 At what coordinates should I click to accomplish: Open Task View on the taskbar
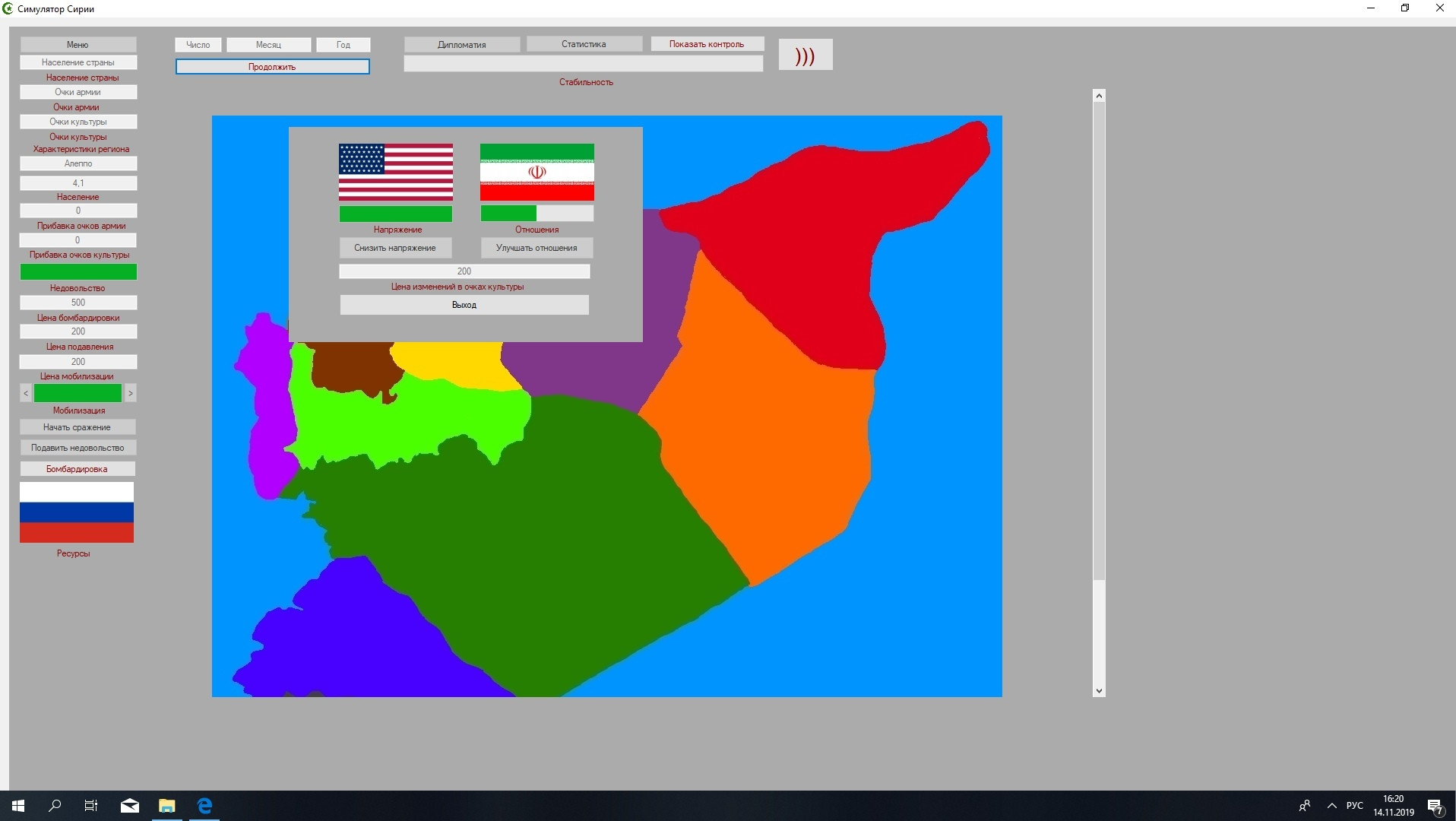pyautogui.click(x=91, y=806)
